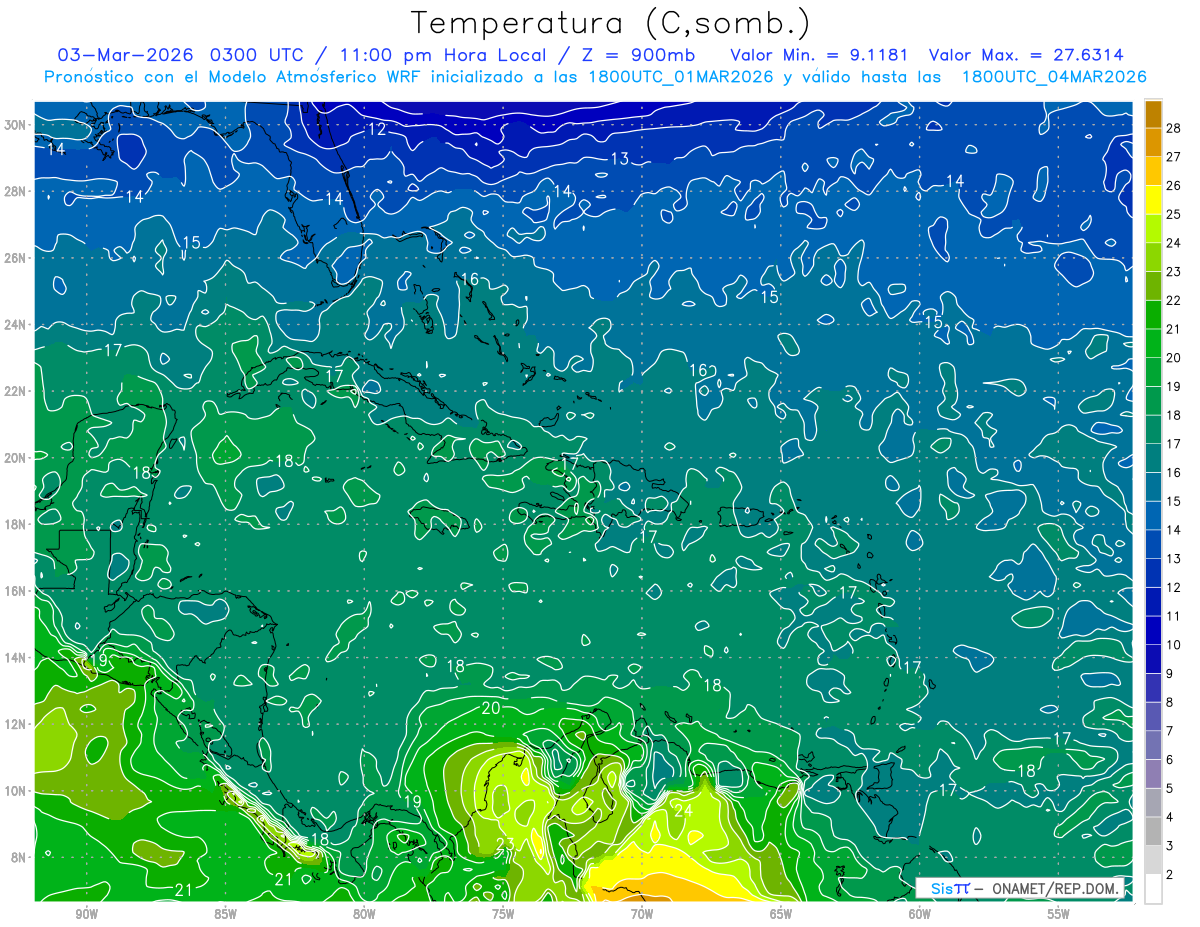Pick the orange swatch between 27 and 28
The height and width of the screenshot is (927, 1200).
[1153, 141]
